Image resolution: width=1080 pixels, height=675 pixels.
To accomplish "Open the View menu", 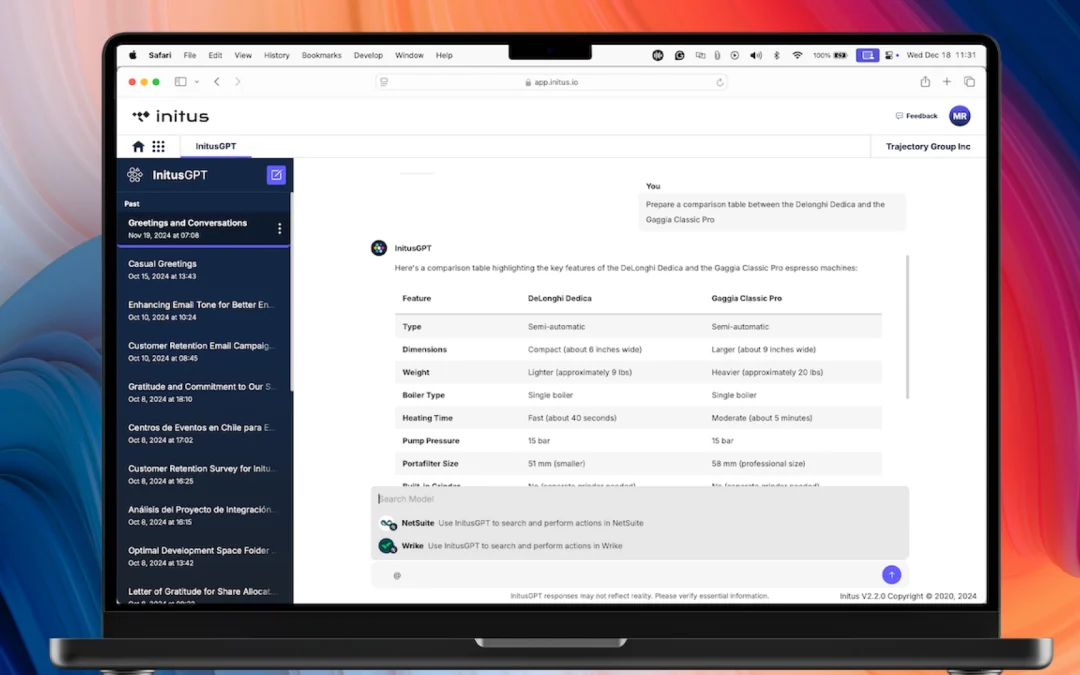I will [x=242, y=55].
